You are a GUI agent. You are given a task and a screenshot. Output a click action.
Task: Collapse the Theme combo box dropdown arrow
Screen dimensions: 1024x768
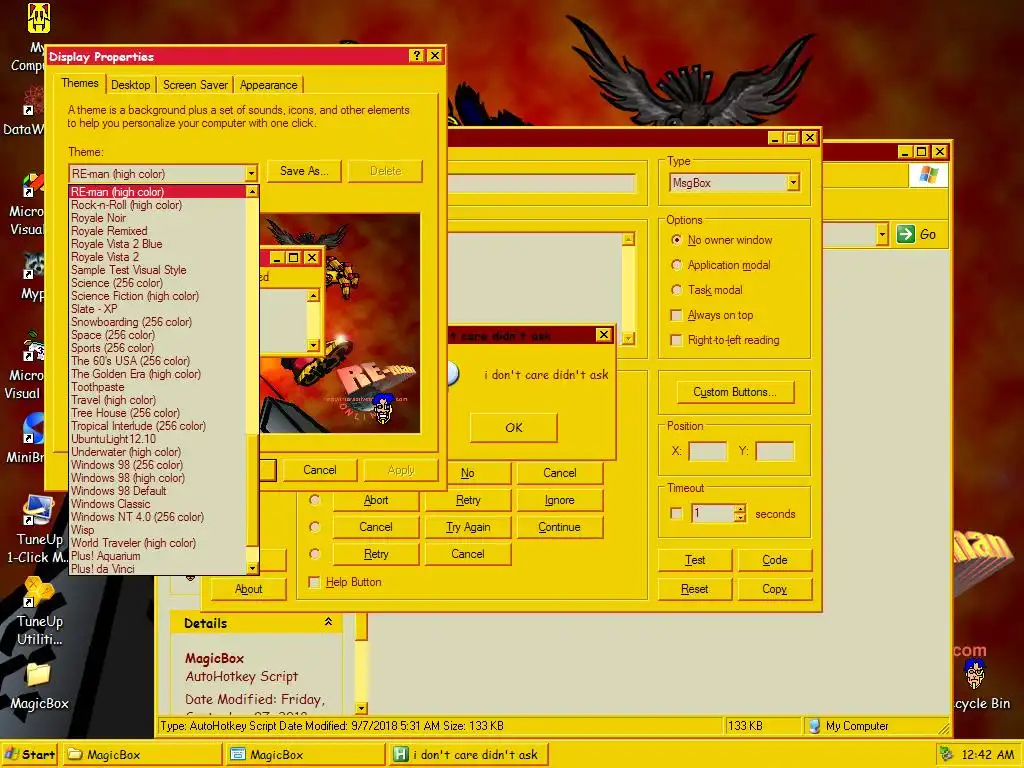[251, 174]
